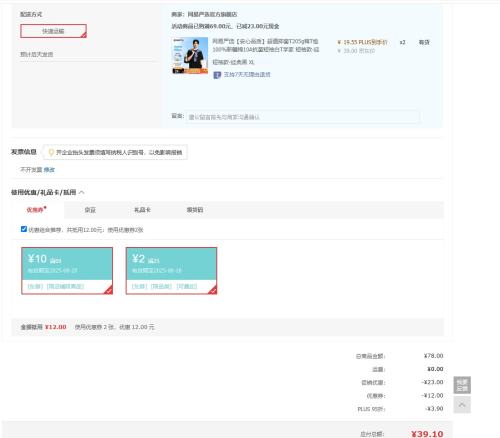Click the gray feedback icon above back-to-top

[x=462, y=385]
